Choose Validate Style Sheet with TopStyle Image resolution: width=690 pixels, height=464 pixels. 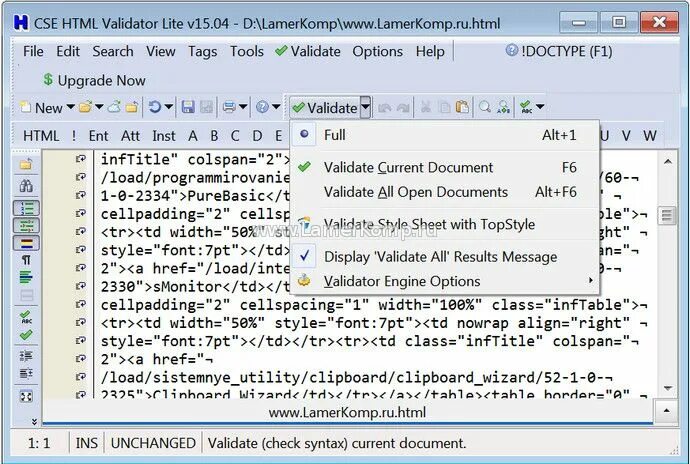pos(445,224)
